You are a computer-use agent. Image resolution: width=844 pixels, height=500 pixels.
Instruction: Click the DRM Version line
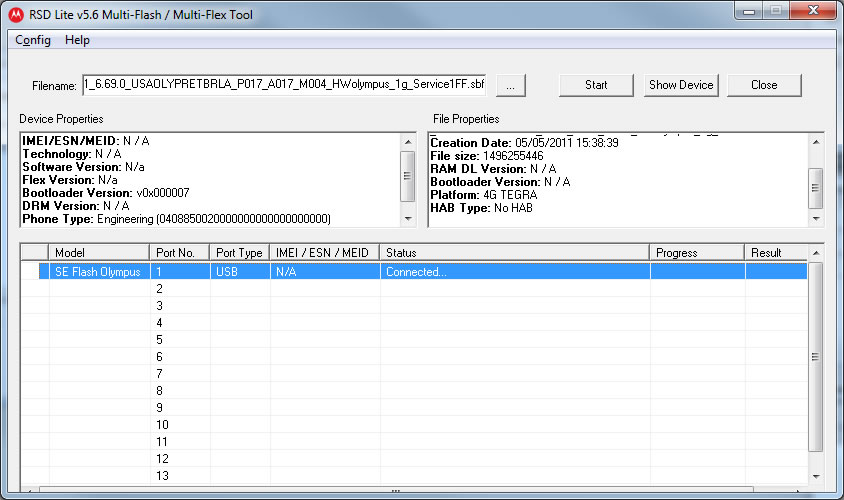(76, 206)
